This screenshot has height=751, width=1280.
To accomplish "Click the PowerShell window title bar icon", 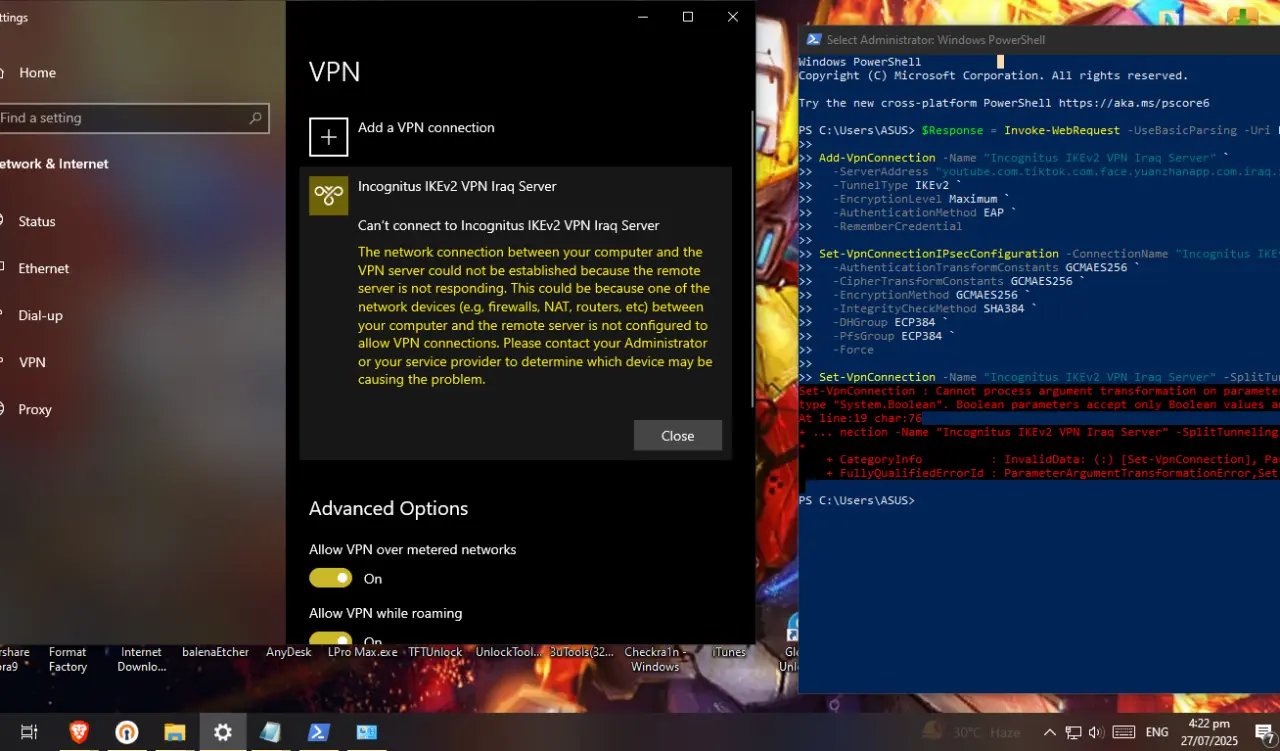I will tap(815, 40).
